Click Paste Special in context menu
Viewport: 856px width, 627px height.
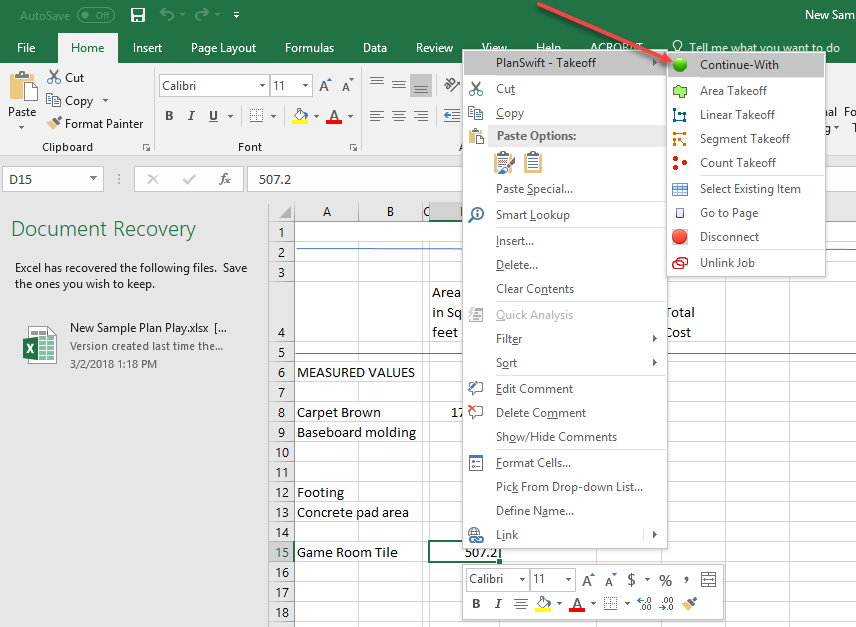564,189
